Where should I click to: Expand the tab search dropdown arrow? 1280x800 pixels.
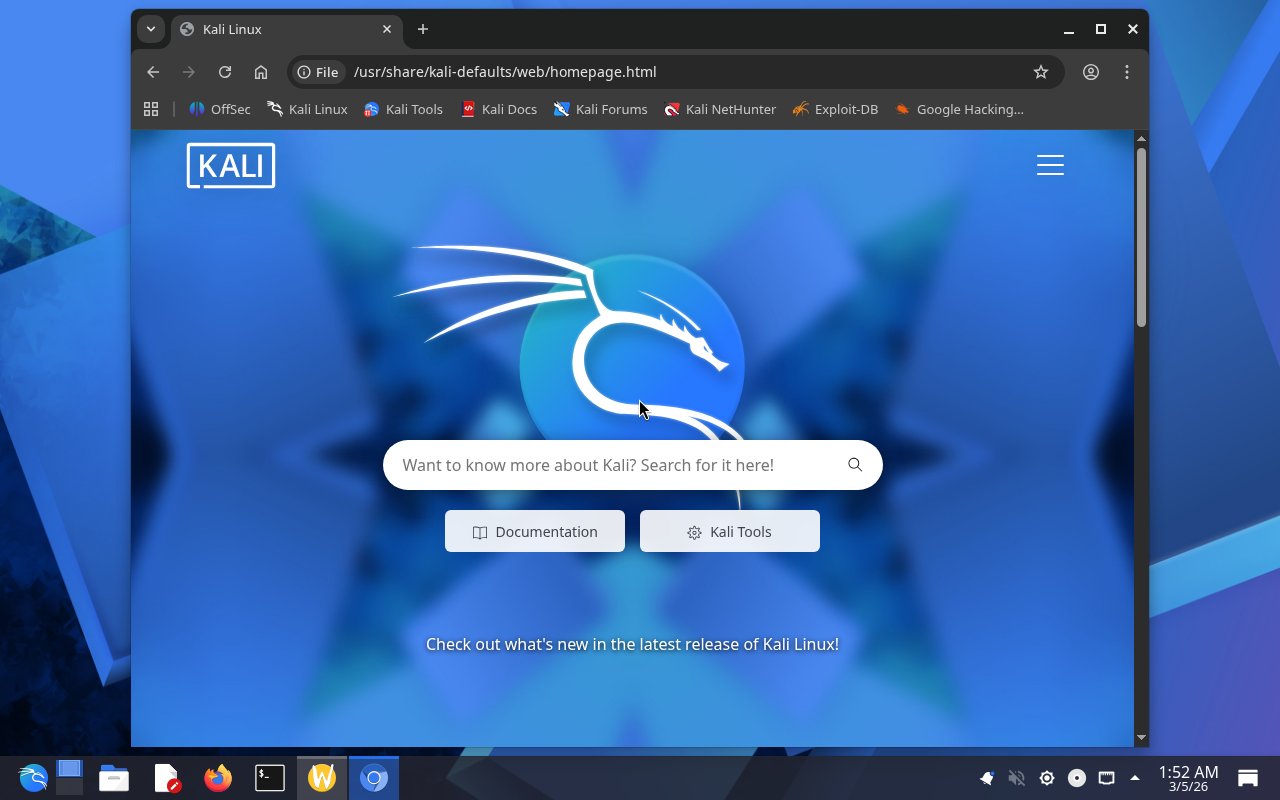pos(151,29)
